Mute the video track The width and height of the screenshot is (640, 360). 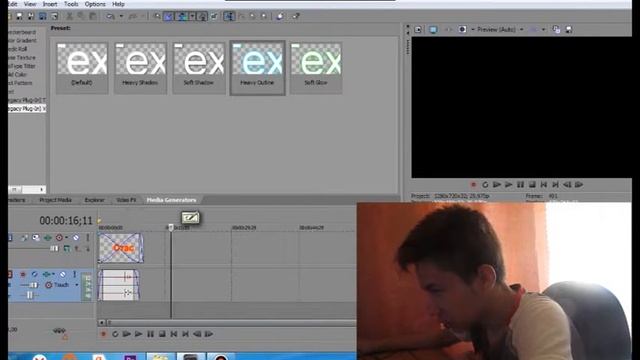pos(76,237)
